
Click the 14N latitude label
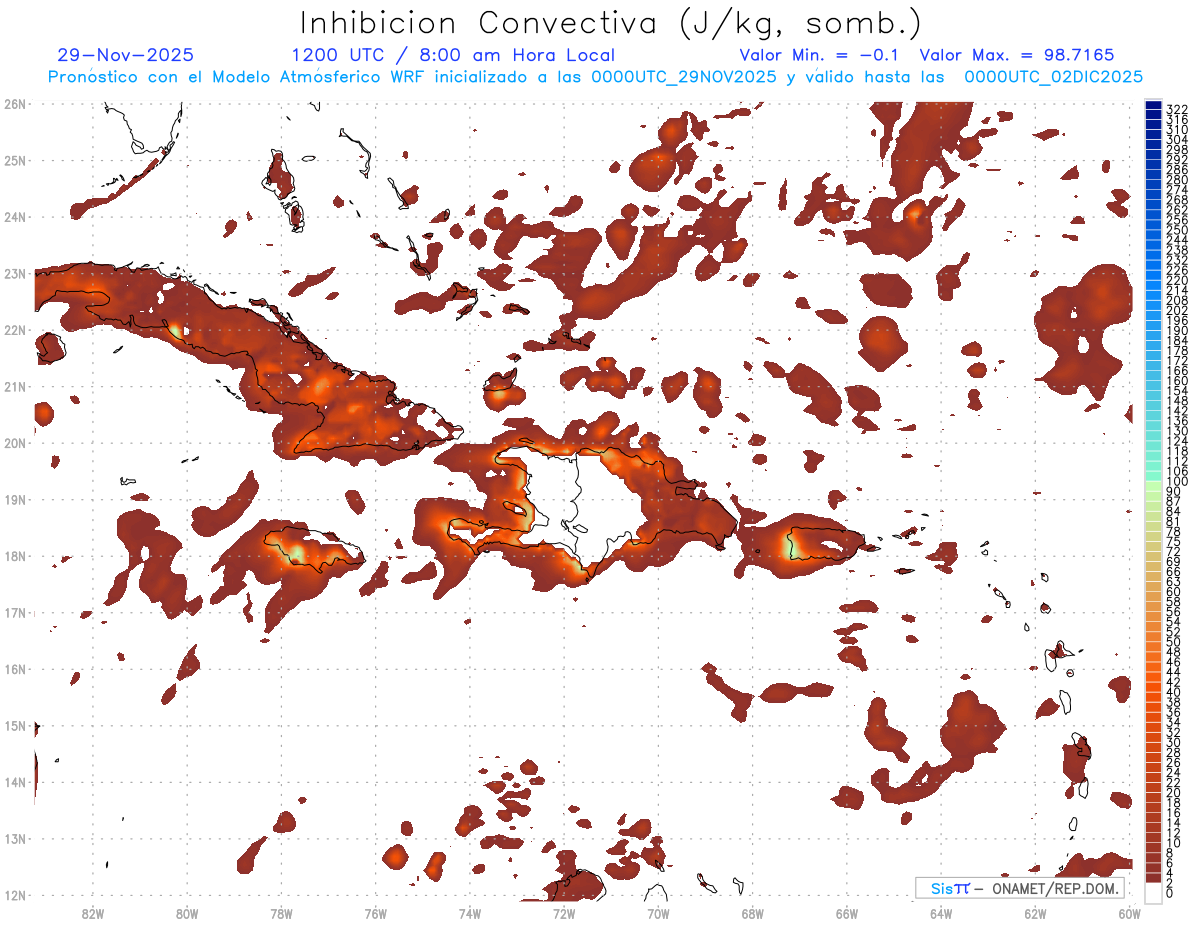click(14, 782)
